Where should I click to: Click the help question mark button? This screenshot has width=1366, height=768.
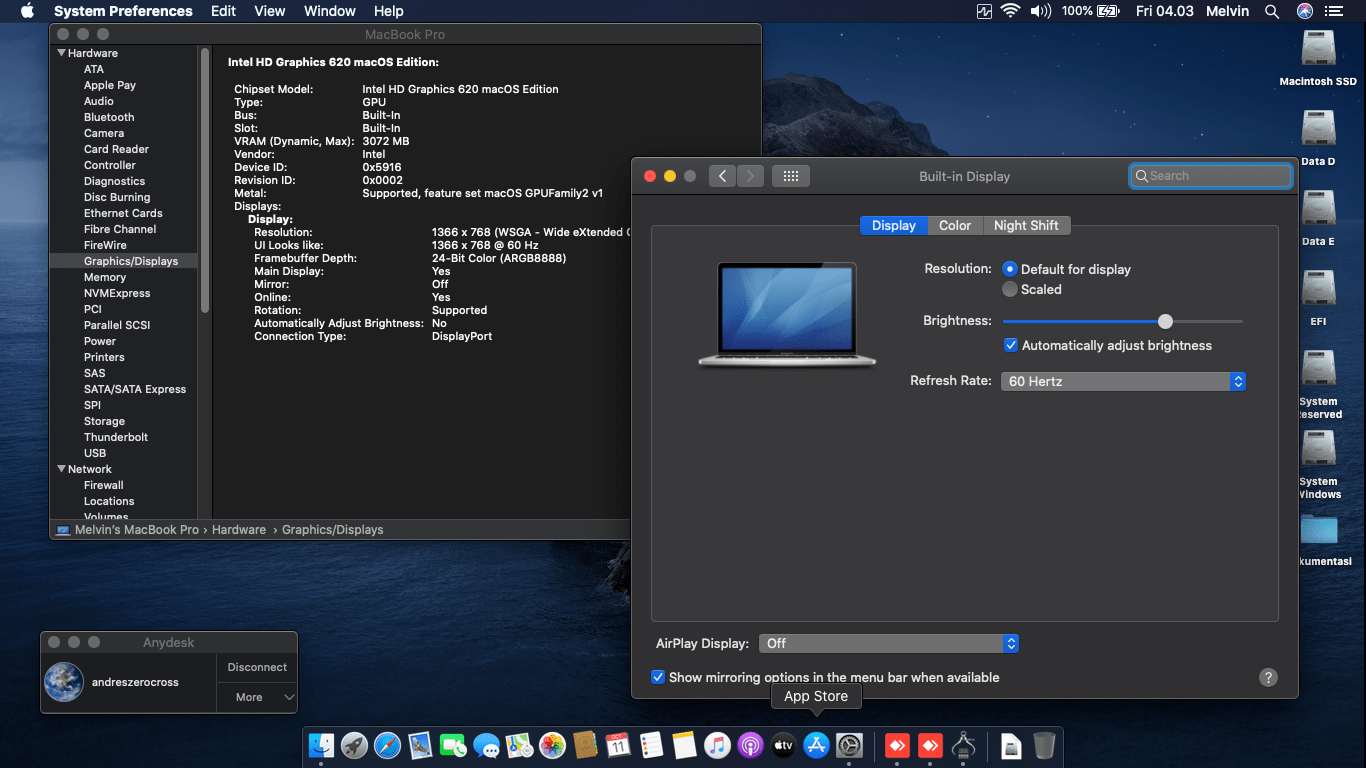pyautogui.click(x=1268, y=677)
